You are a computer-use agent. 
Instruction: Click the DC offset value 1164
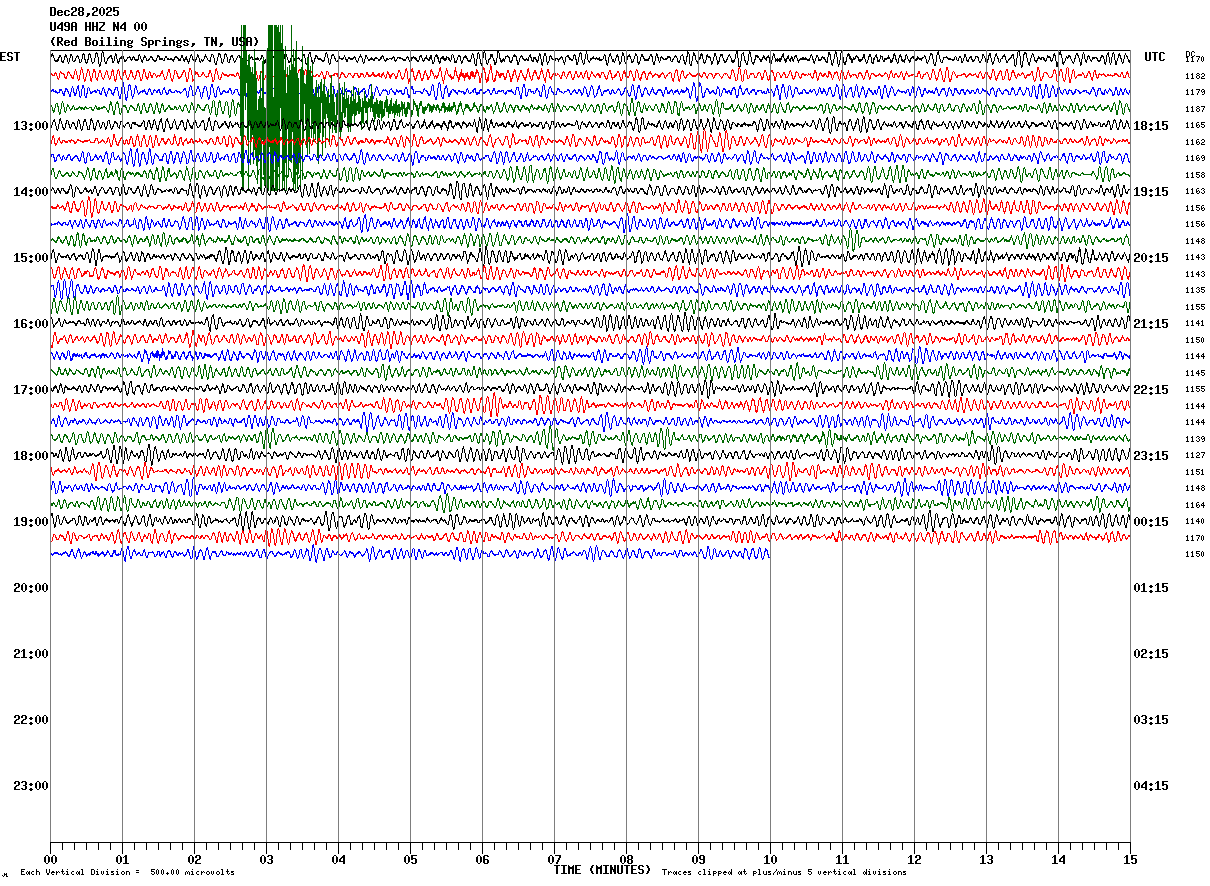click(x=1195, y=505)
